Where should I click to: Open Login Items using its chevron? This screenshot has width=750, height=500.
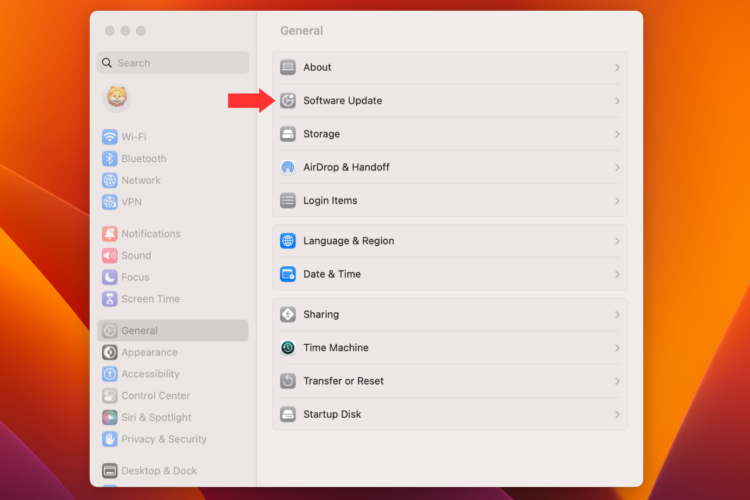click(617, 200)
